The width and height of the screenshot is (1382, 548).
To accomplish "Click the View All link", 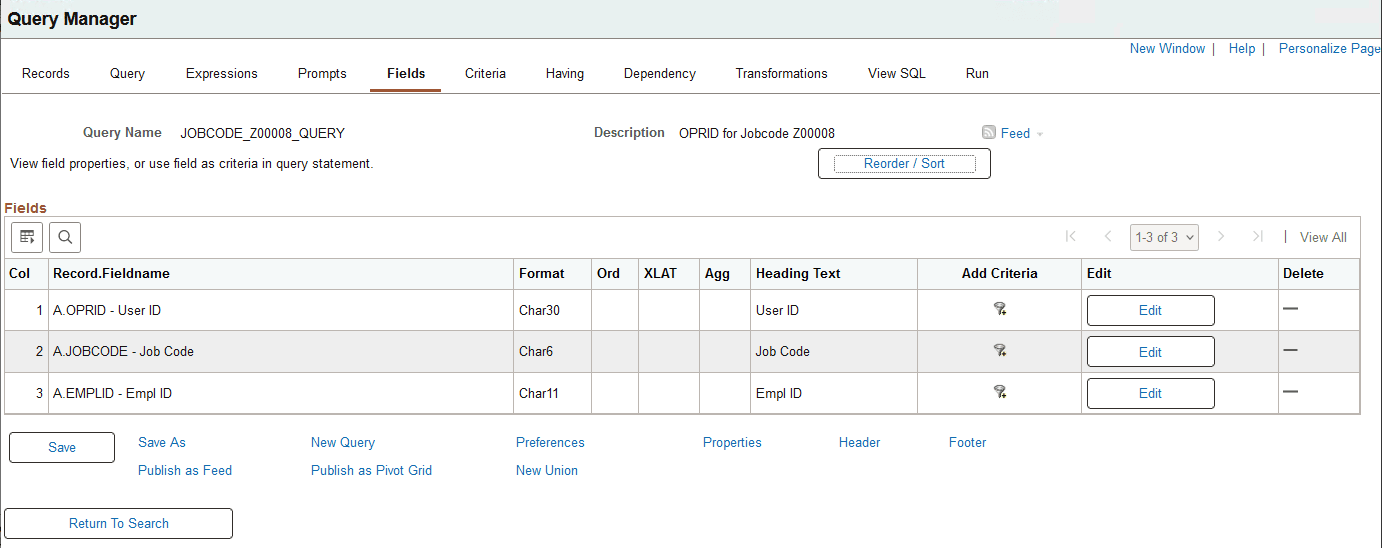I will [x=1323, y=237].
